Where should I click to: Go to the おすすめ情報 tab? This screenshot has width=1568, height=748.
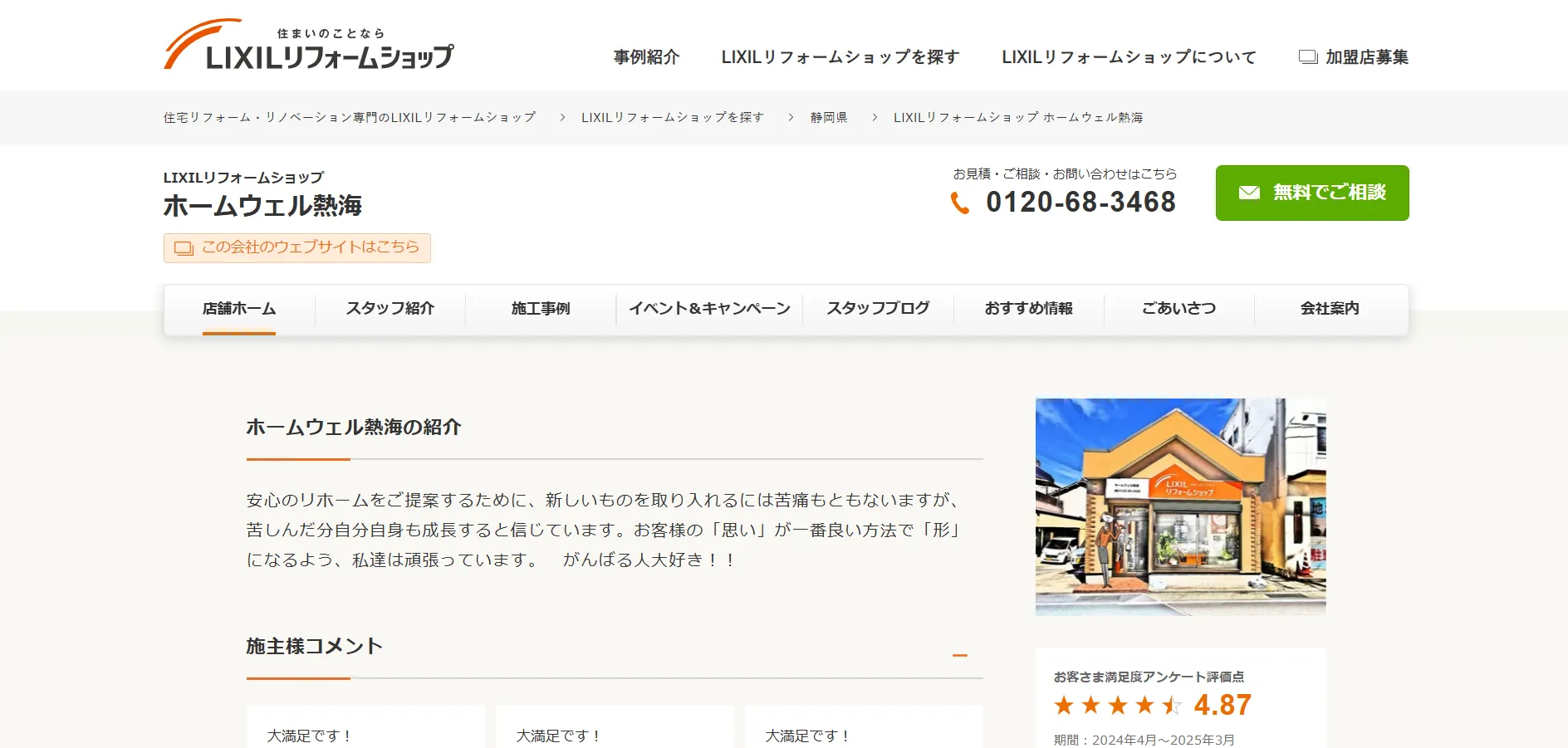(1028, 309)
